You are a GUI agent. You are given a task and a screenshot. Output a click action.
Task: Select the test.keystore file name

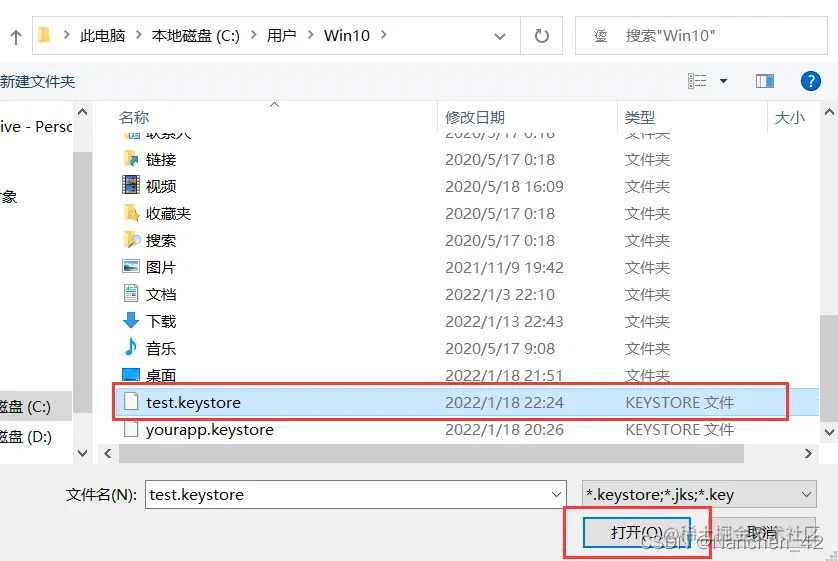coord(193,402)
